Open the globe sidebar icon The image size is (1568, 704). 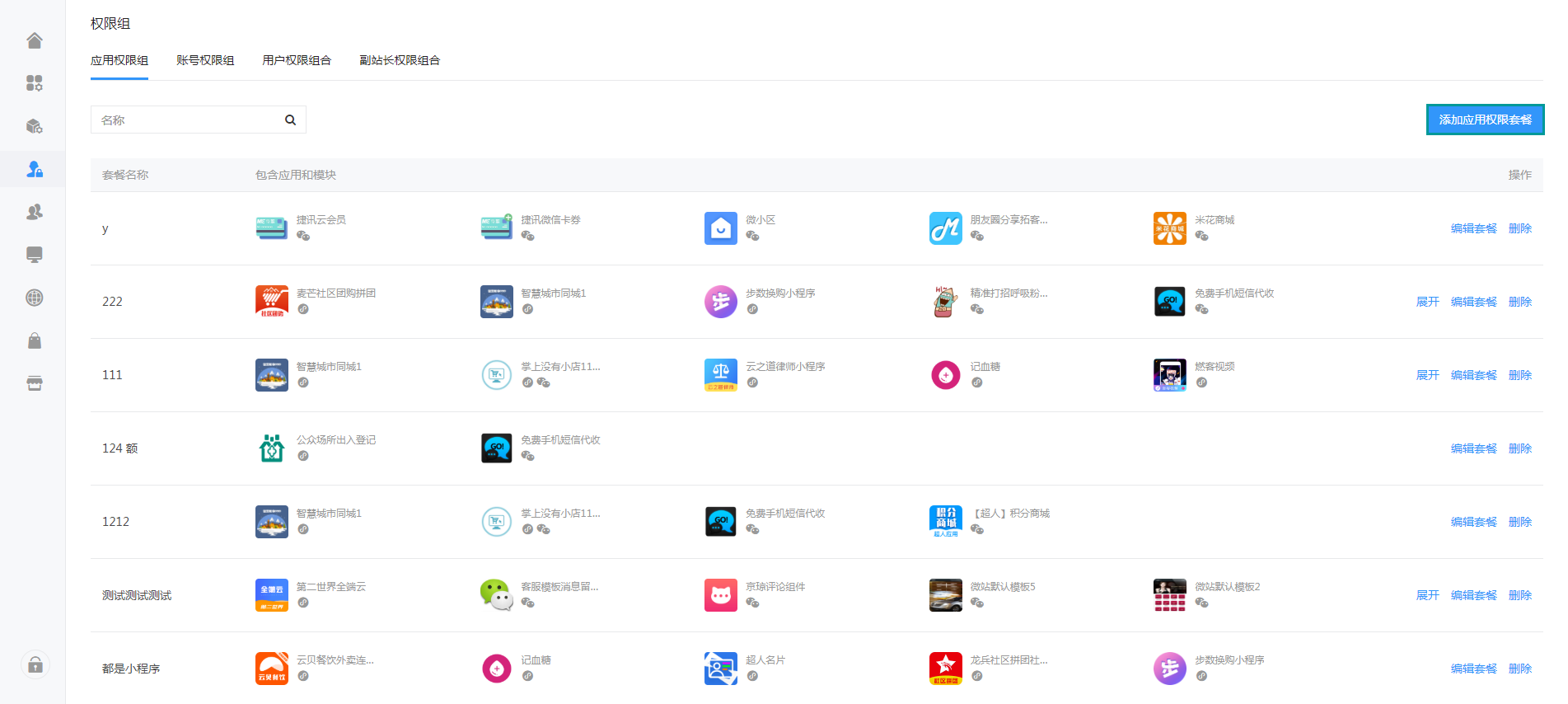click(35, 298)
